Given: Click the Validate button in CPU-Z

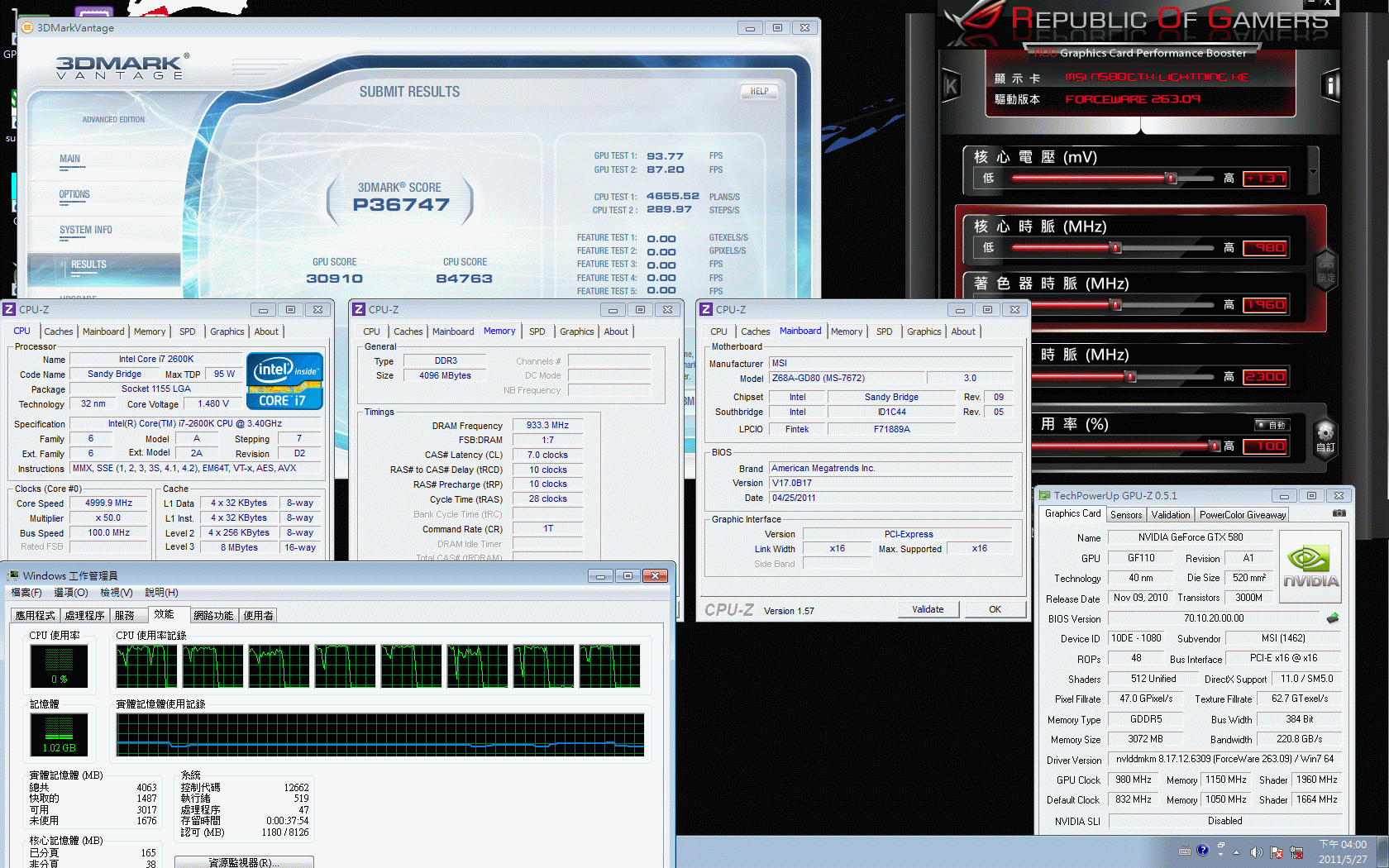Looking at the screenshot, I should click(928, 609).
